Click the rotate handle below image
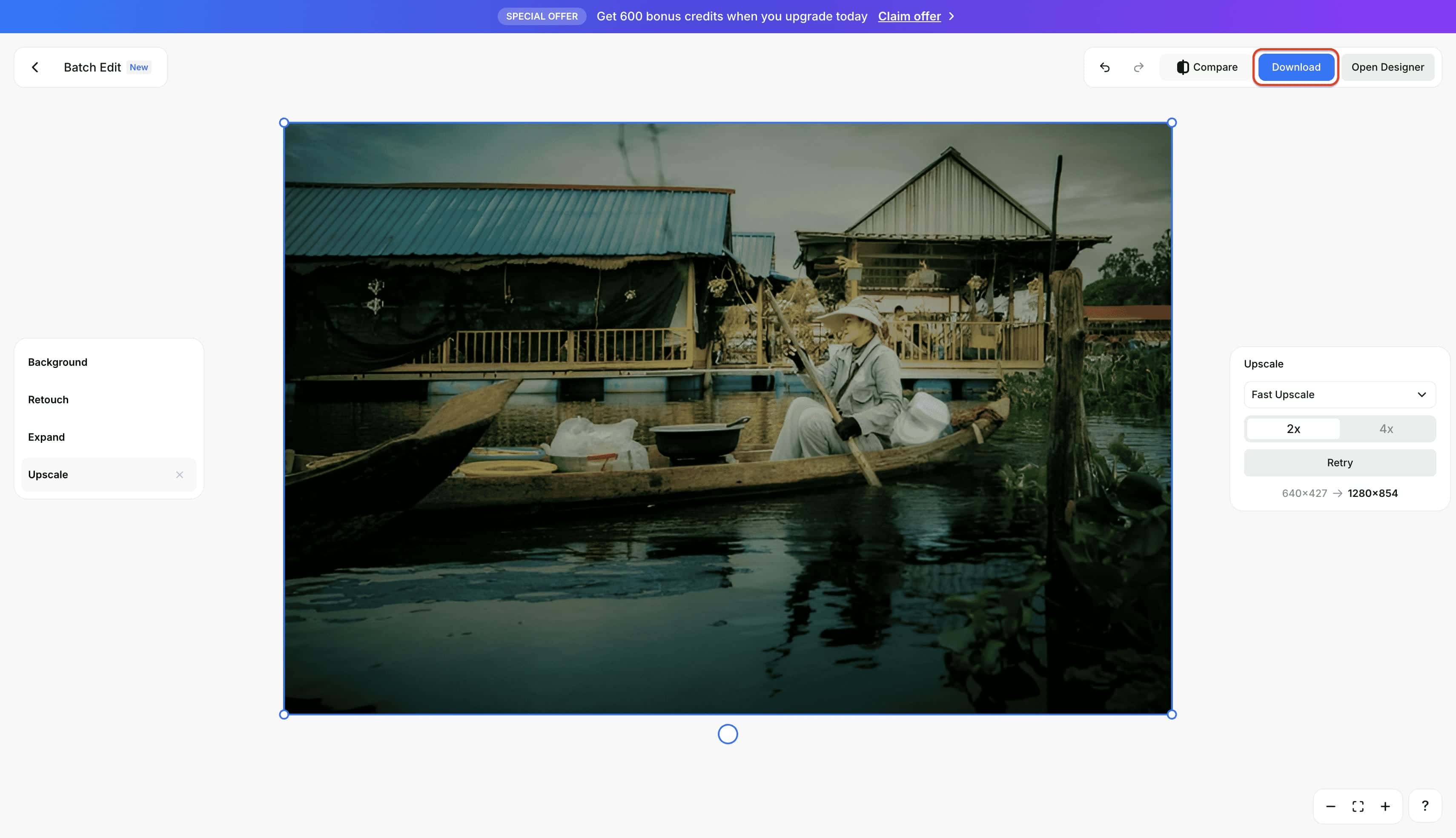The height and width of the screenshot is (838, 1456). point(728,734)
